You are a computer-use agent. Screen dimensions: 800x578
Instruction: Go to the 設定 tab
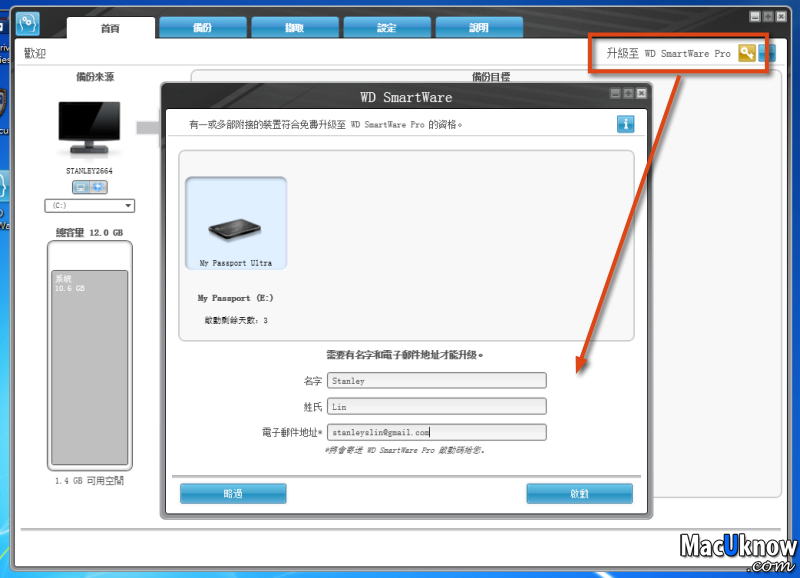pos(386,28)
